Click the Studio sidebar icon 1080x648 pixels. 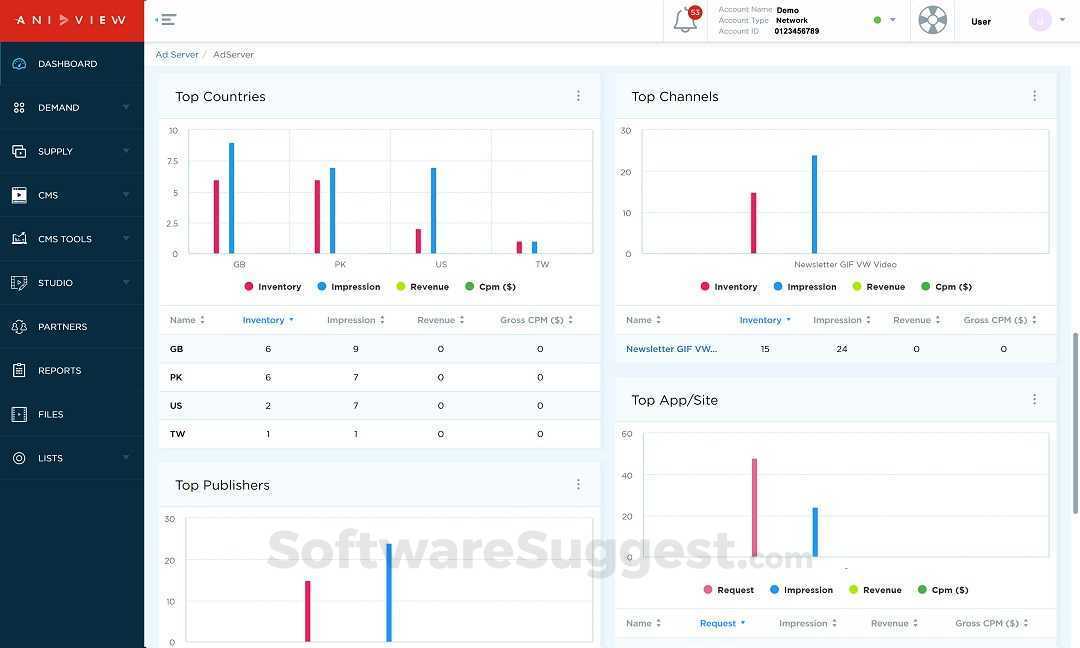19,282
